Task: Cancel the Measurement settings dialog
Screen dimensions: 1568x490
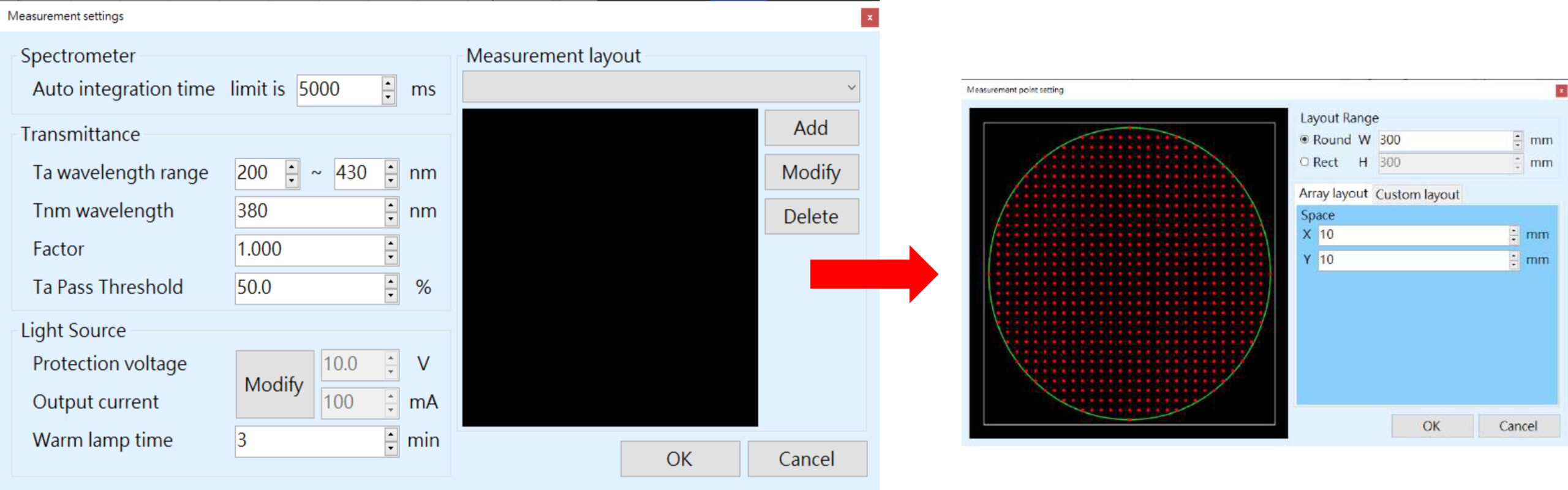Action: 806,459
